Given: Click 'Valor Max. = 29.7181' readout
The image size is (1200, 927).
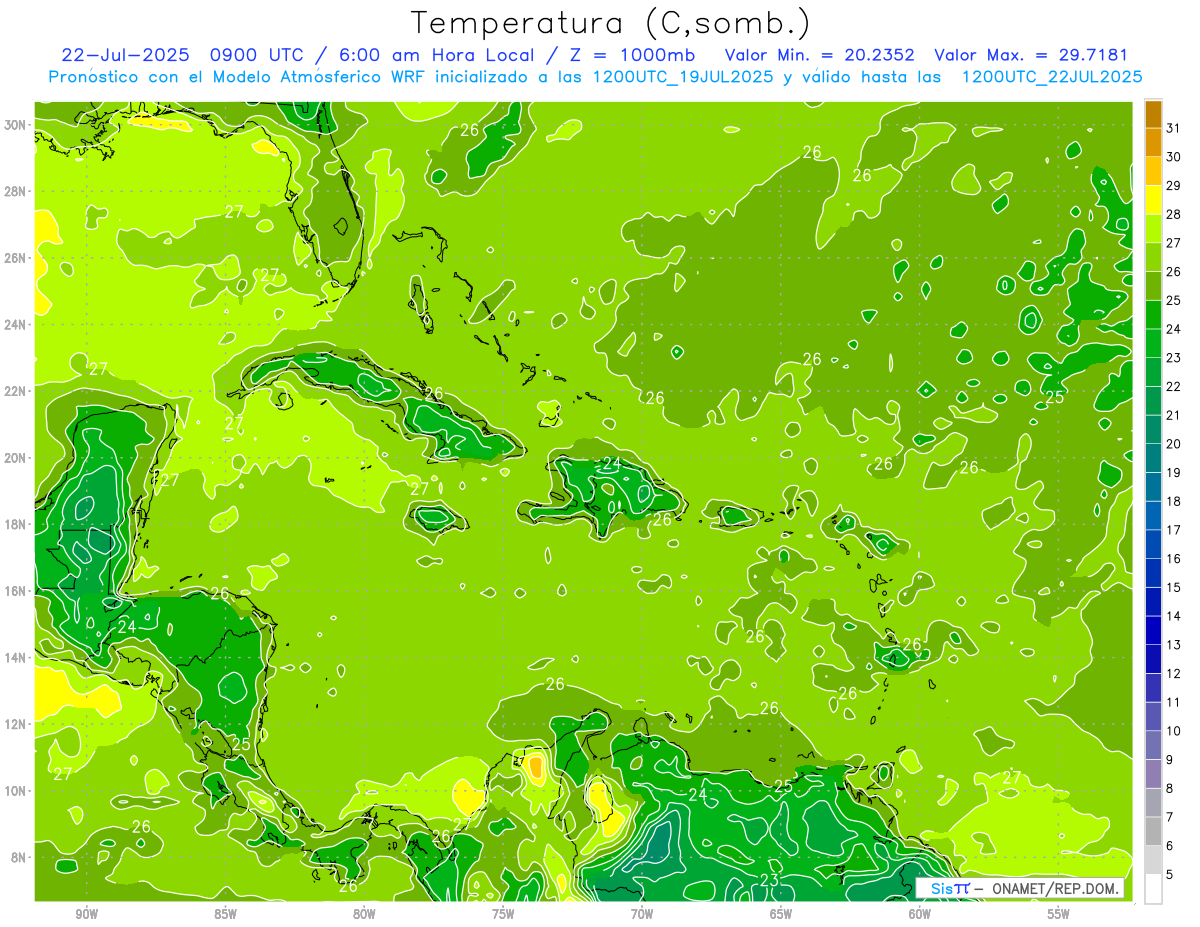Looking at the screenshot, I should point(1031,55).
